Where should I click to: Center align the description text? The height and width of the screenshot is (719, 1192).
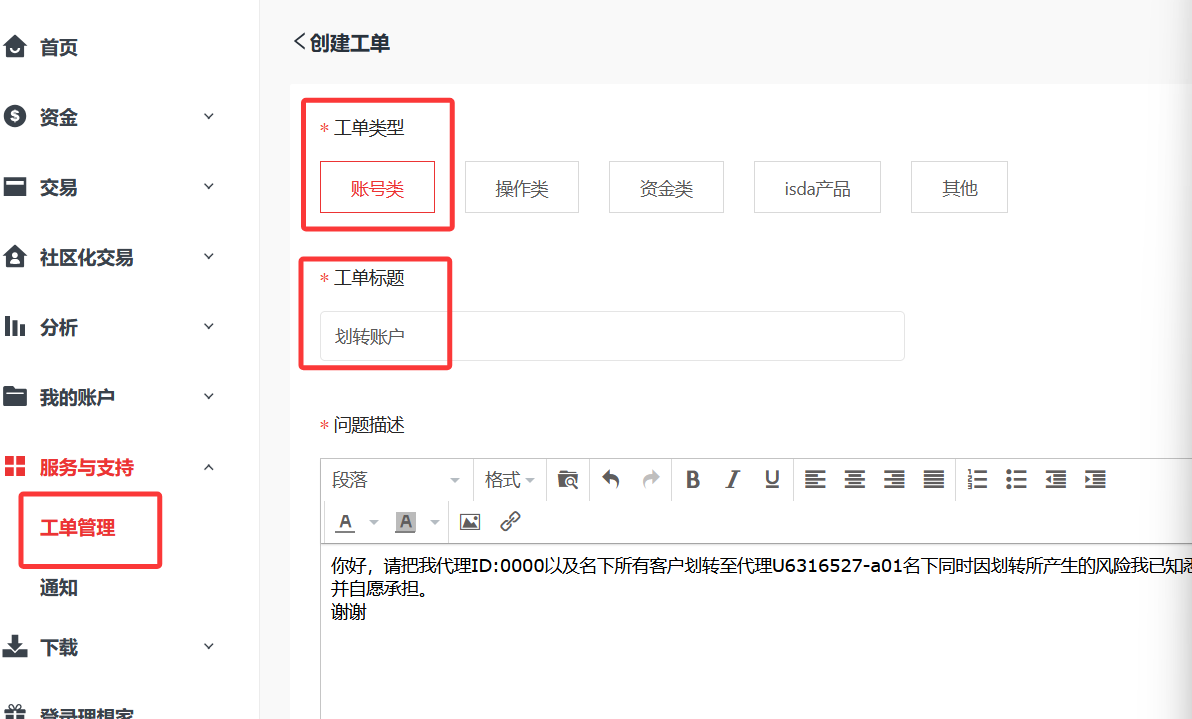pyautogui.click(x=854, y=480)
